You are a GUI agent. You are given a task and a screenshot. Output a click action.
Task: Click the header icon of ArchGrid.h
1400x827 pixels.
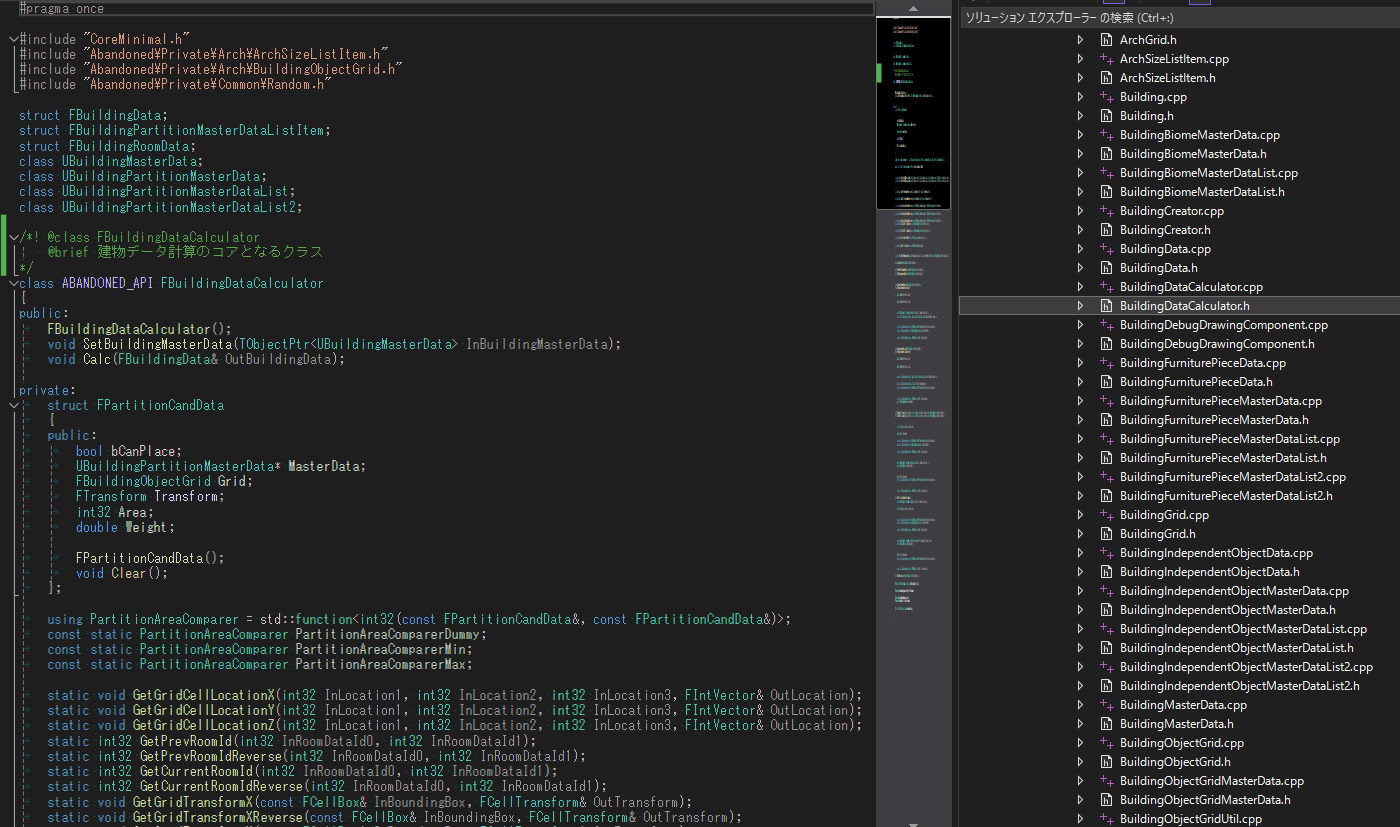[1106, 39]
